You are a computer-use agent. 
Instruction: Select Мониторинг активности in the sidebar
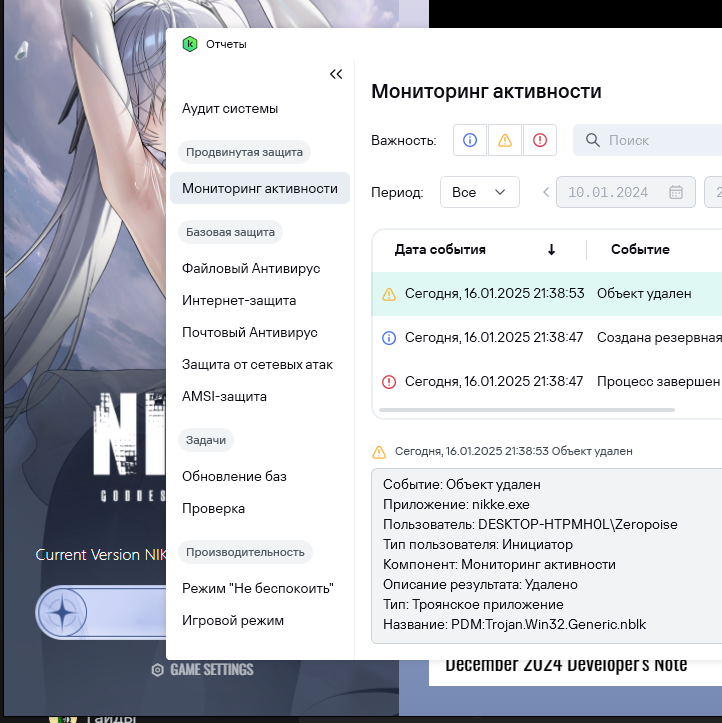click(260, 188)
